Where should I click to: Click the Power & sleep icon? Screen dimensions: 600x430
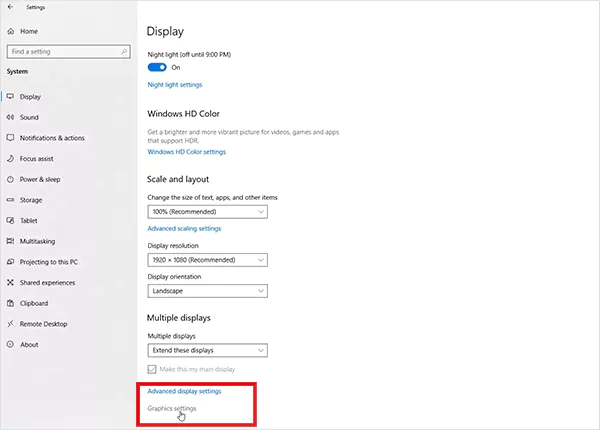tap(10, 179)
